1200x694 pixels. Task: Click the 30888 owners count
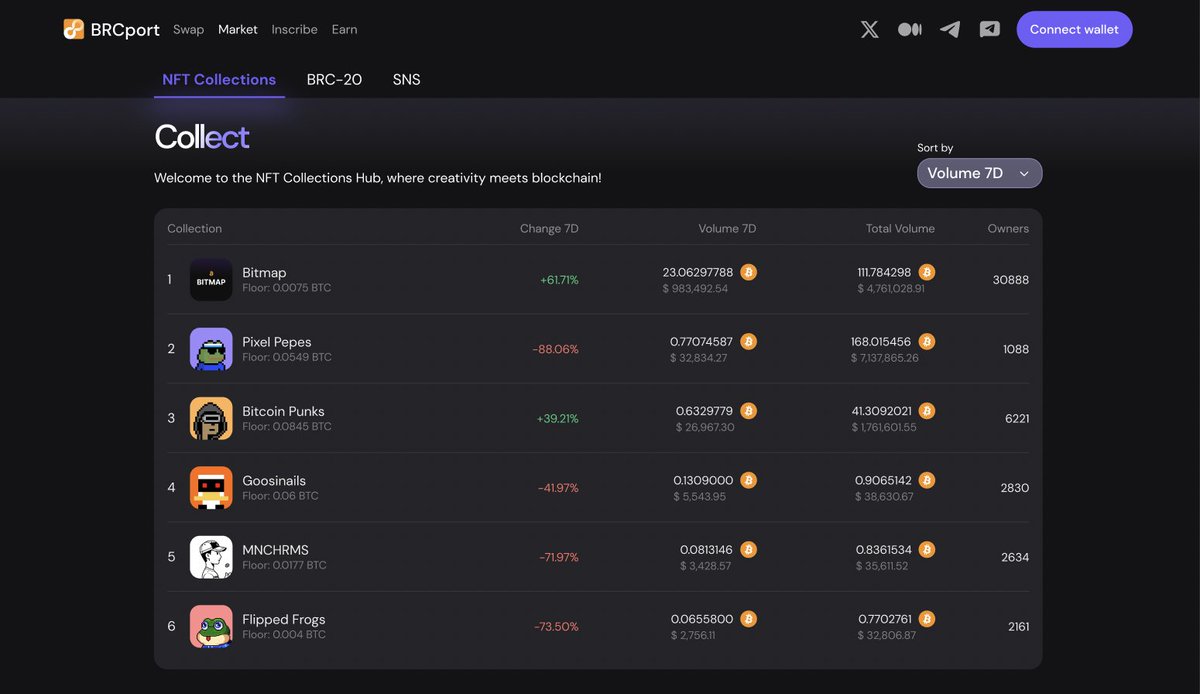(x=1011, y=280)
